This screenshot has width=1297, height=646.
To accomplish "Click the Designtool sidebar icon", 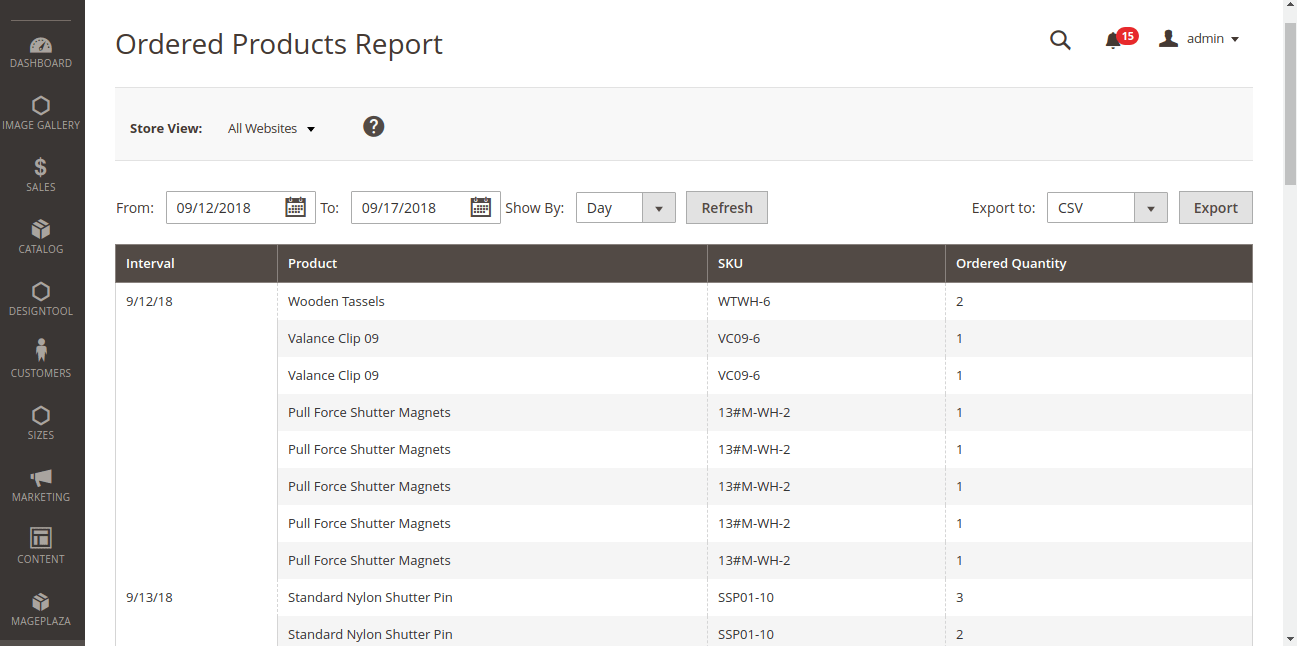I will [x=41, y=296].
